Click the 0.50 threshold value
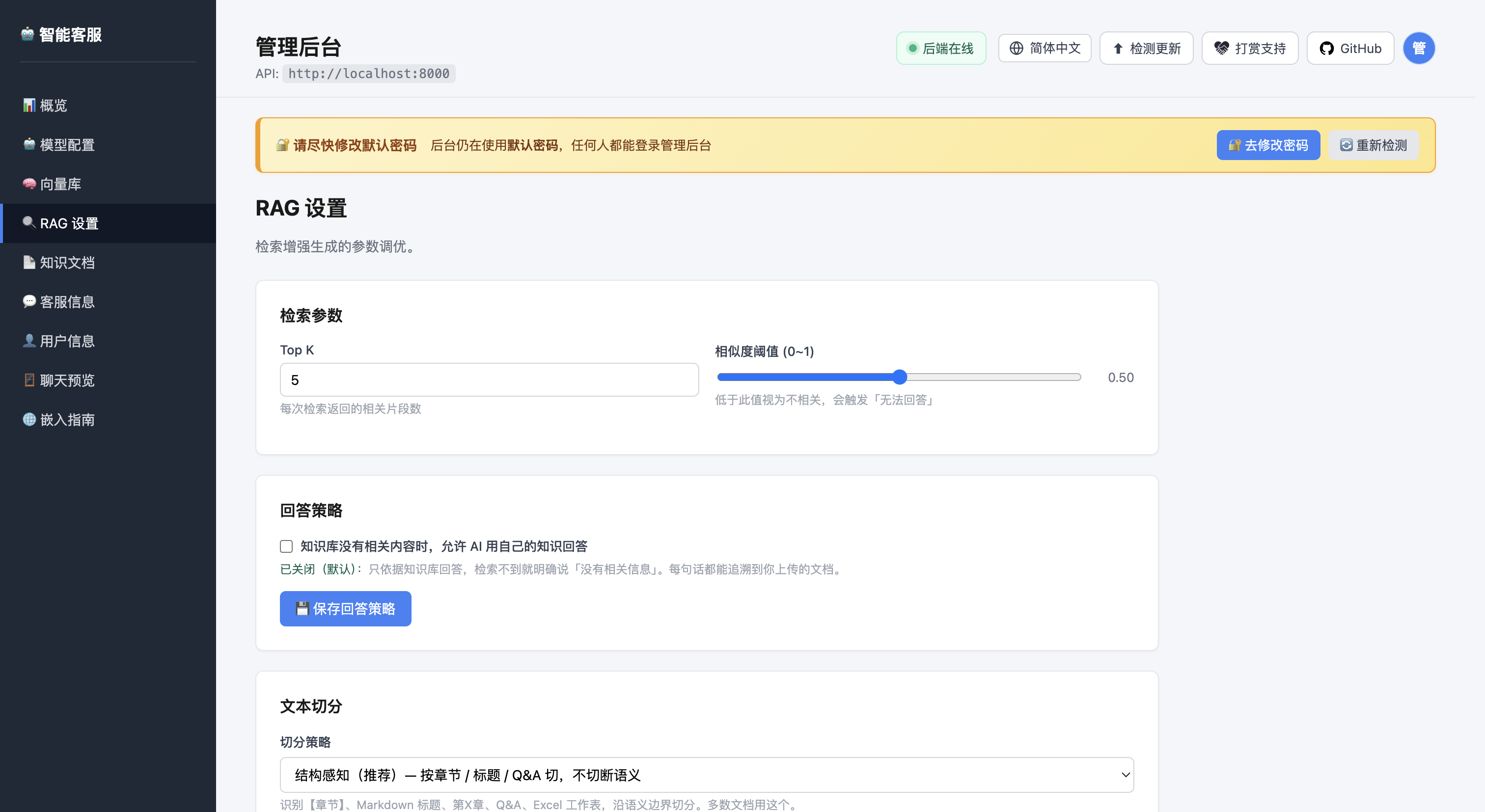The image size is (1485, 812). coord(1121,378)
